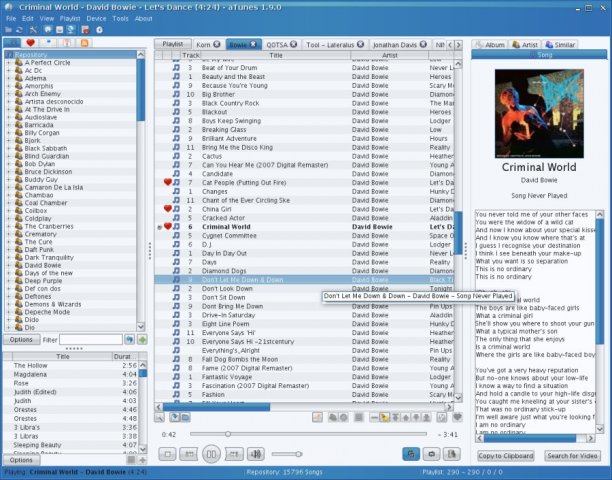This screenshot has height=480, width=612.
Task: Click the move up arrow icon under playlist
Action: [x=406, y=417]
